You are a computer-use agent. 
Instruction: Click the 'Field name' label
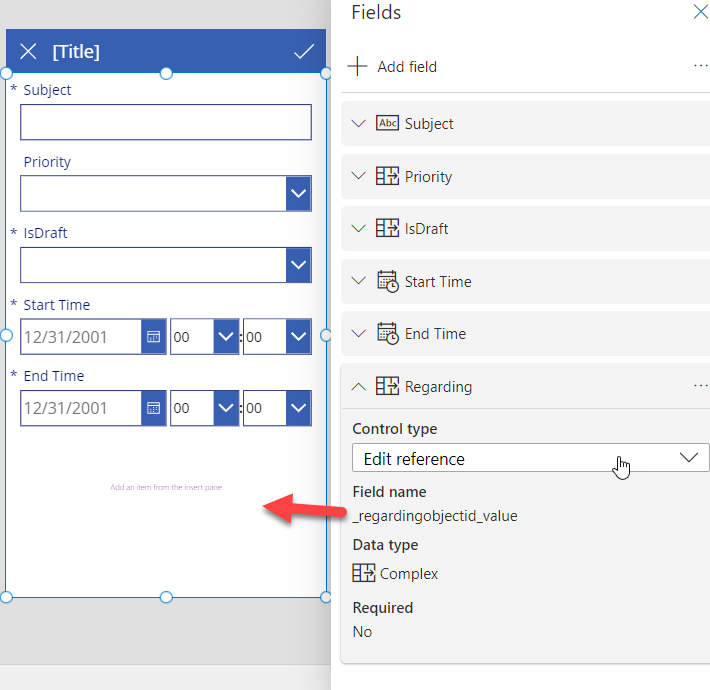click(x=389, y=492)
